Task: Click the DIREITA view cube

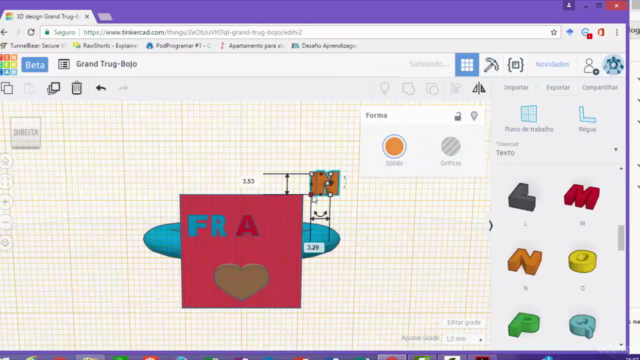Action: click(26, 133)
